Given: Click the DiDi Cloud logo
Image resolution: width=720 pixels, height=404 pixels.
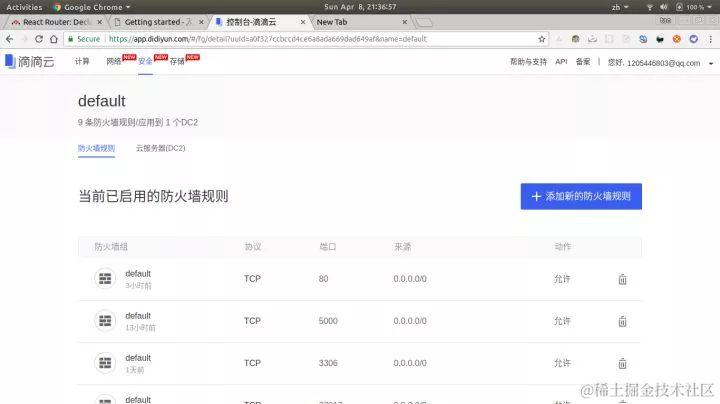Looking at the screenshot, I should tap(29, 62).
